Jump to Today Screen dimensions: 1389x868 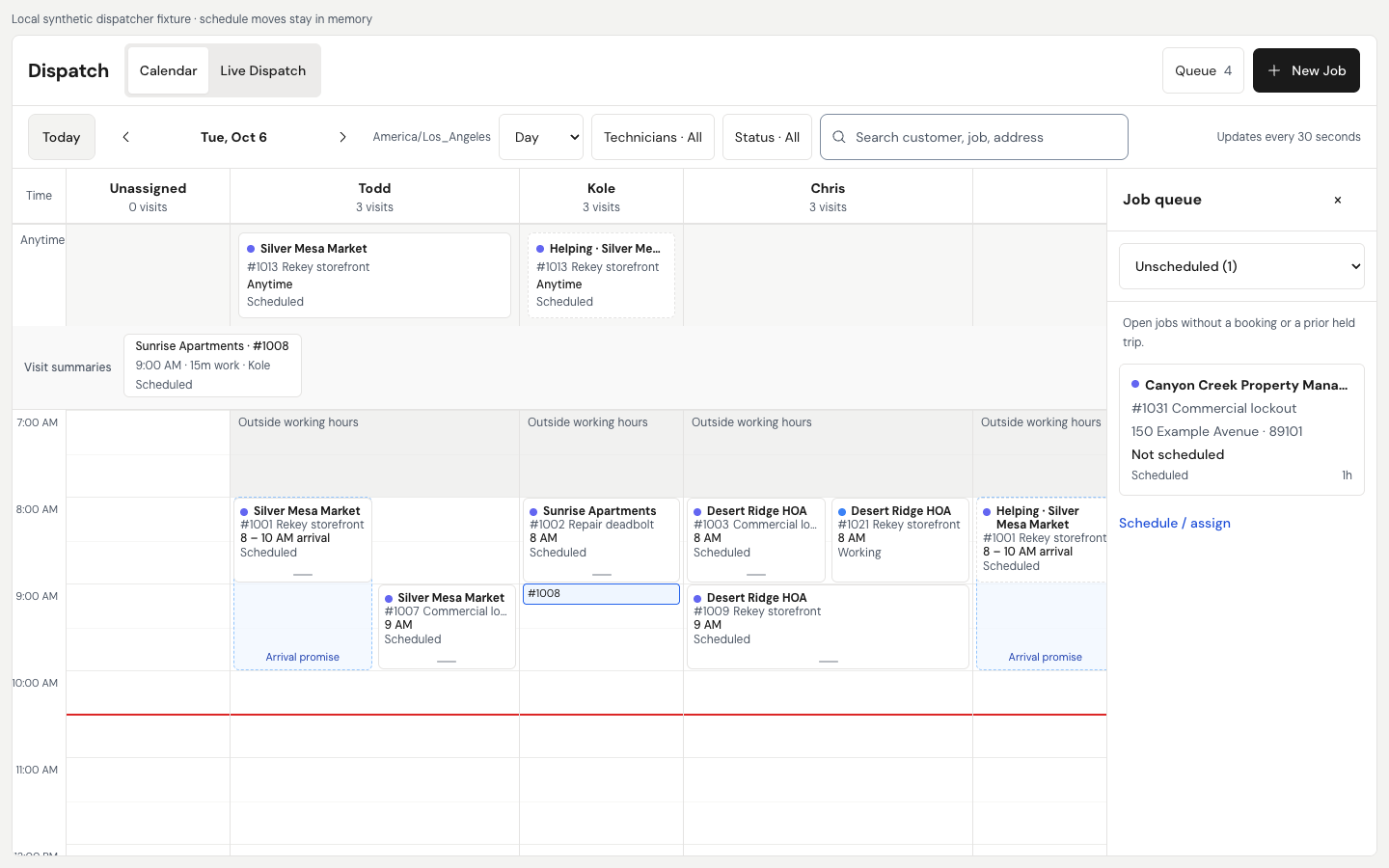point(62,137)
